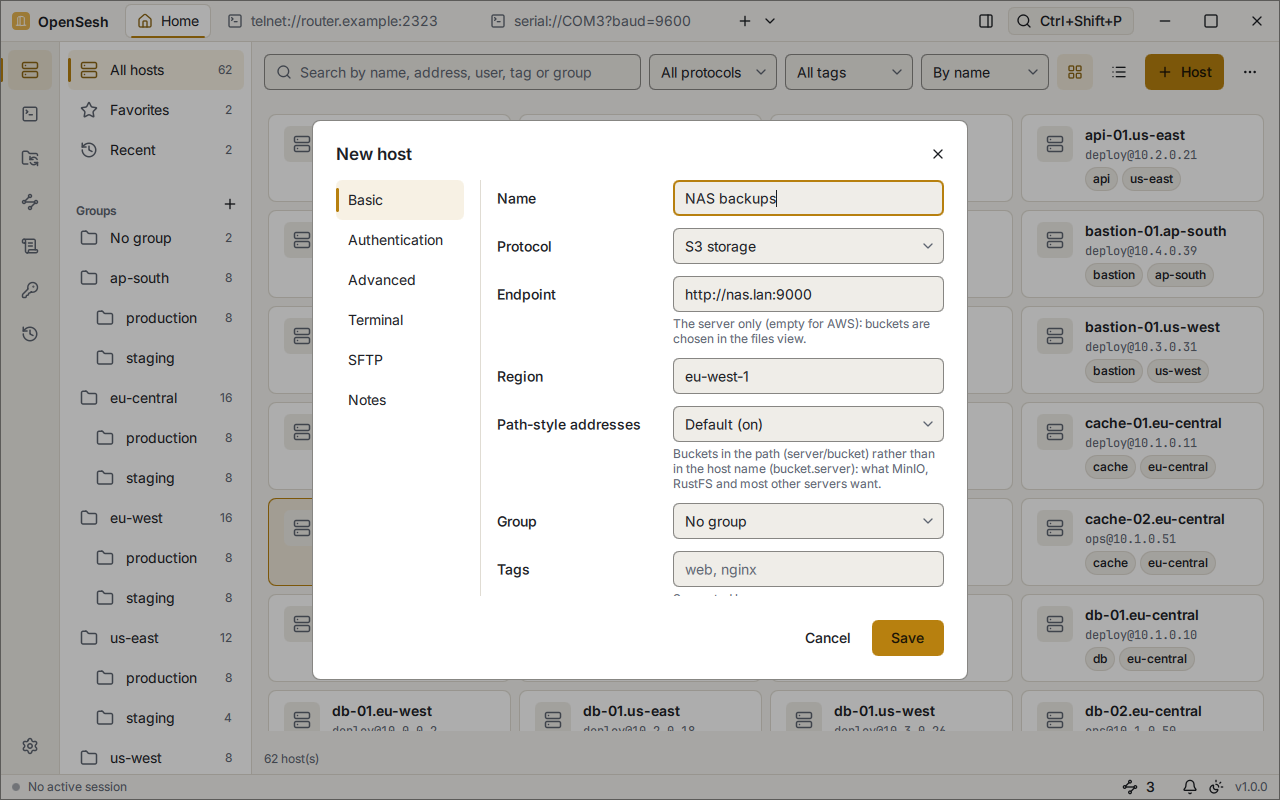The height and width of the screenshot is (800, 1280).
Task: Switch to the Home tab
Action: [168, 21]
